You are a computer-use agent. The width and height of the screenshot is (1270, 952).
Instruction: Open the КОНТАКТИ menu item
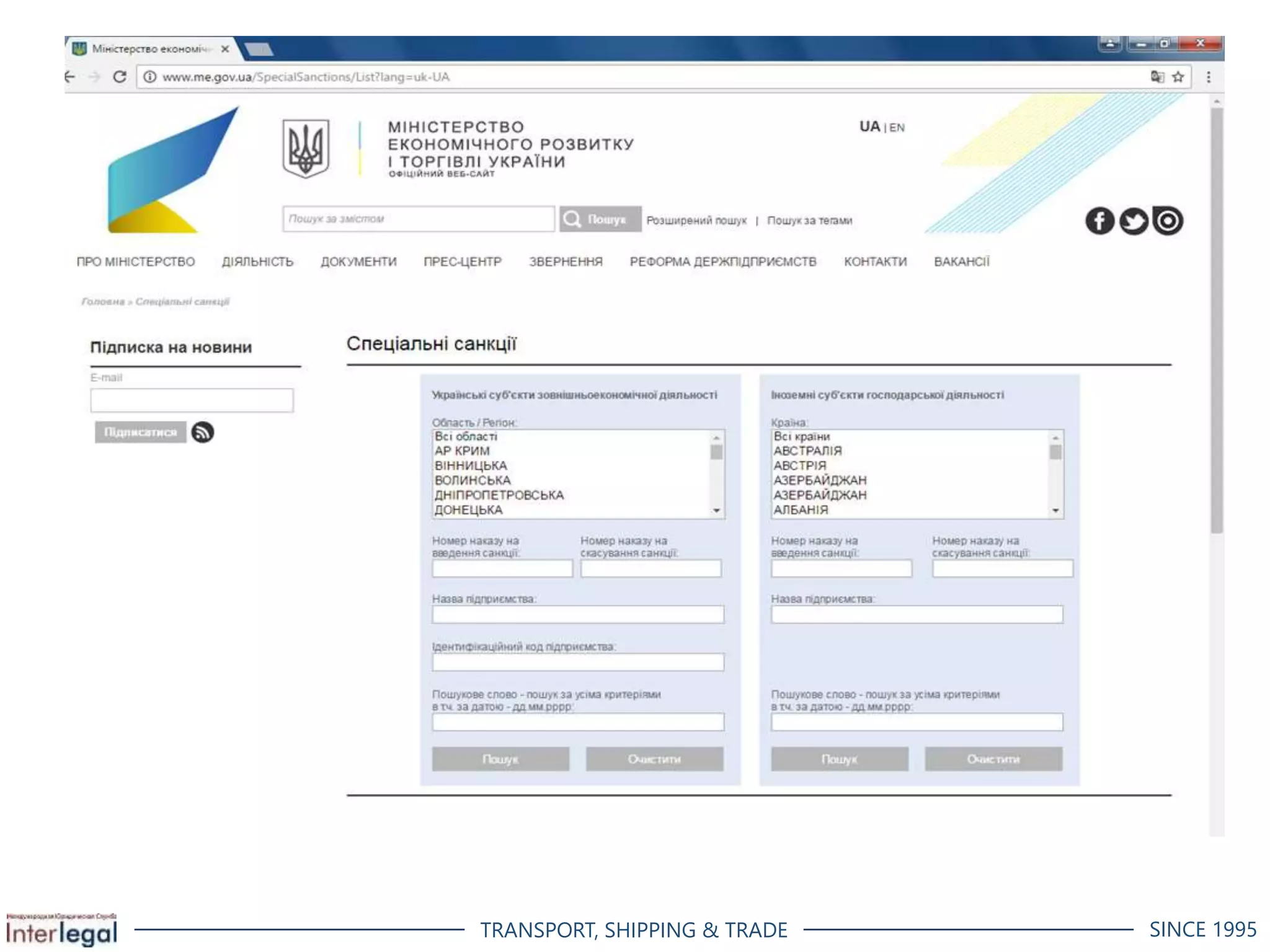(875, 262)
